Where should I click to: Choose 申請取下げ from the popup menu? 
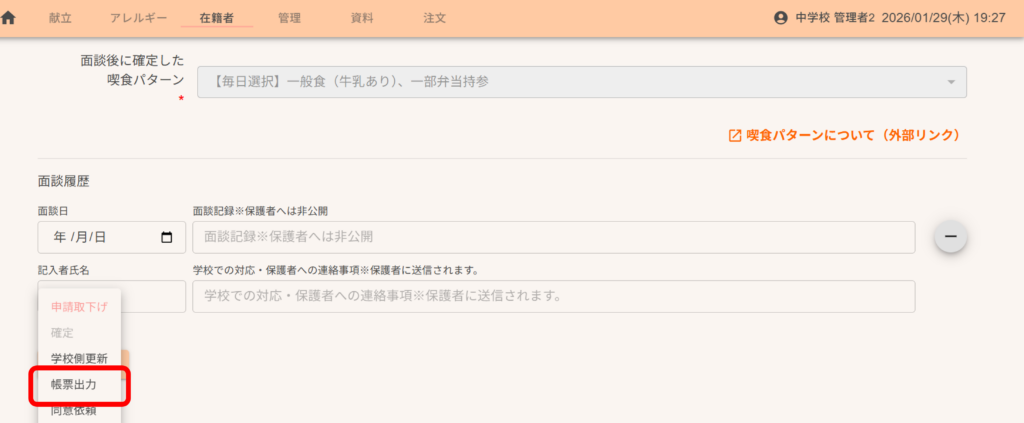coord(79,307)
